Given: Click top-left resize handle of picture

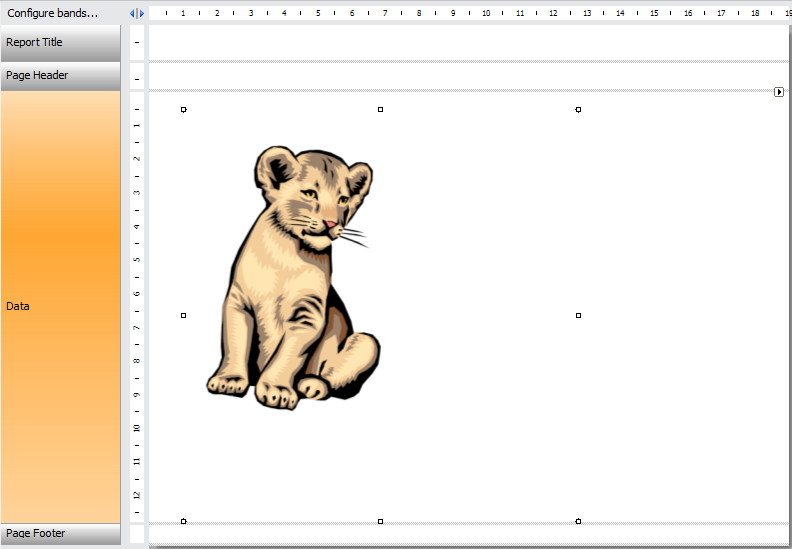Looking at the screenshot, I should pyautogui.click(x=183, y=110).
